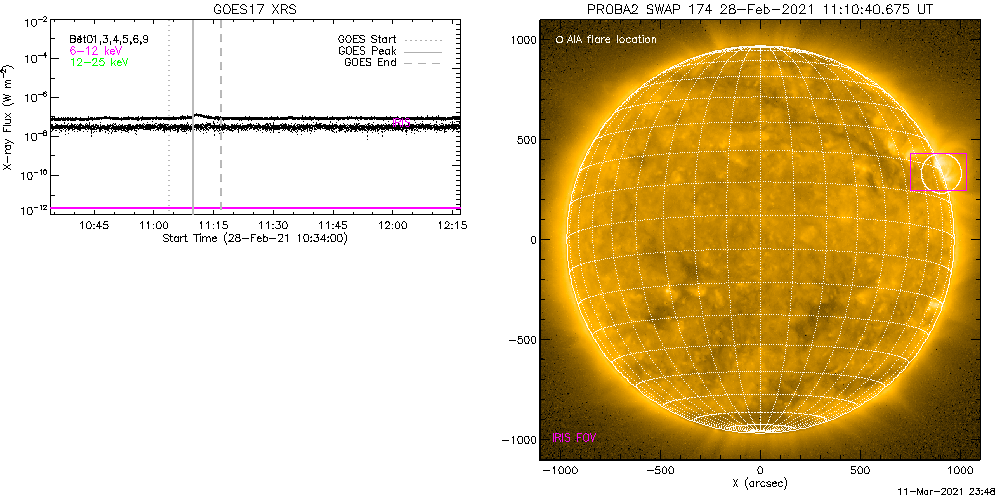This screenshot has width=1000, height=500.
Task: Click the 10⁻² flux axis tick label
Action: [35, 23]
